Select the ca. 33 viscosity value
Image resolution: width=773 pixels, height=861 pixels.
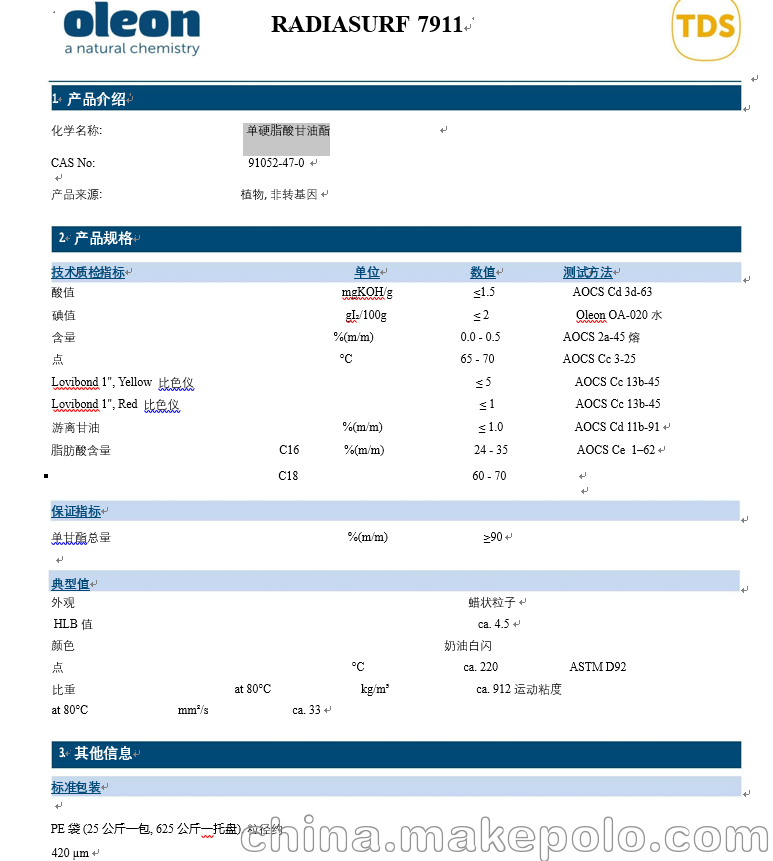click(x=306, y=710)
